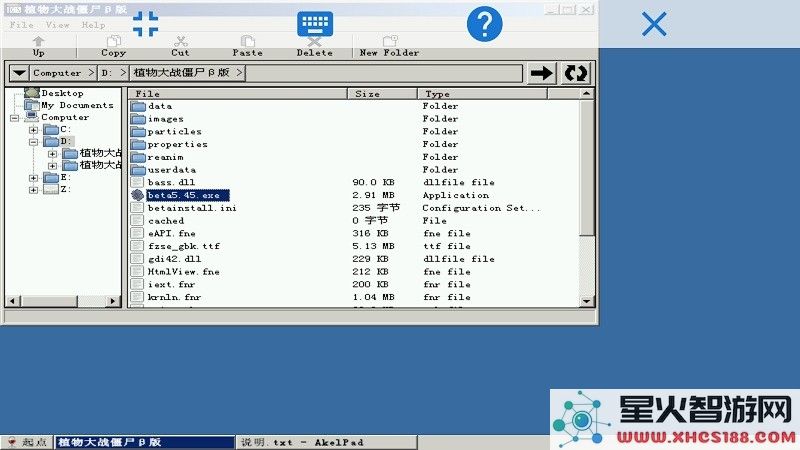Select gdi42.dll file name
This screenshot has width=800, height=450.
pyautogui.click(x=174, y=259)
